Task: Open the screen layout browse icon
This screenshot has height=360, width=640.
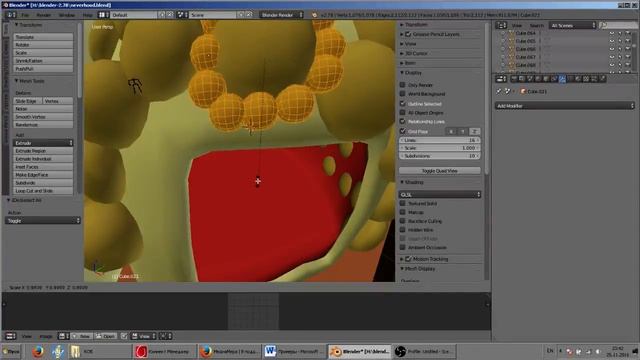Action: 104,15
